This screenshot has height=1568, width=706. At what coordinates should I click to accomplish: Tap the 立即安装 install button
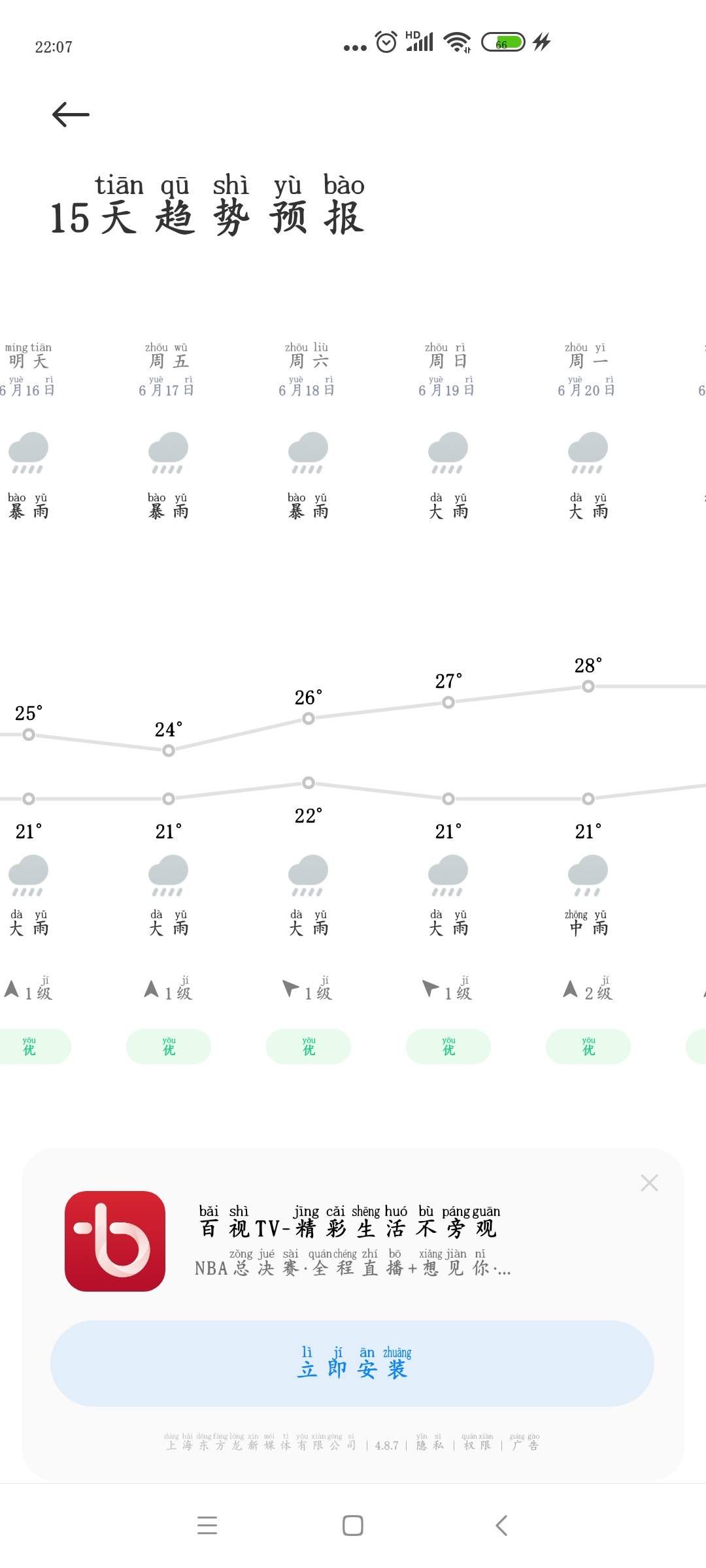[352, 1363]
